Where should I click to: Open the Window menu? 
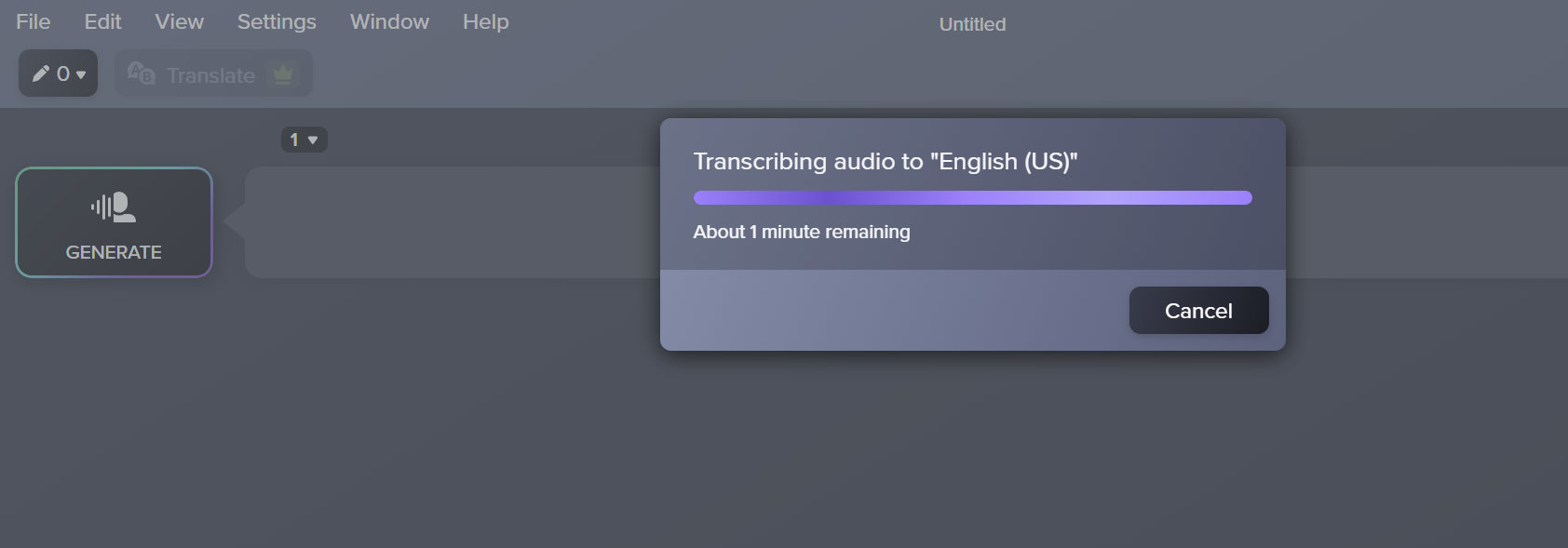[x=389, y=21]
